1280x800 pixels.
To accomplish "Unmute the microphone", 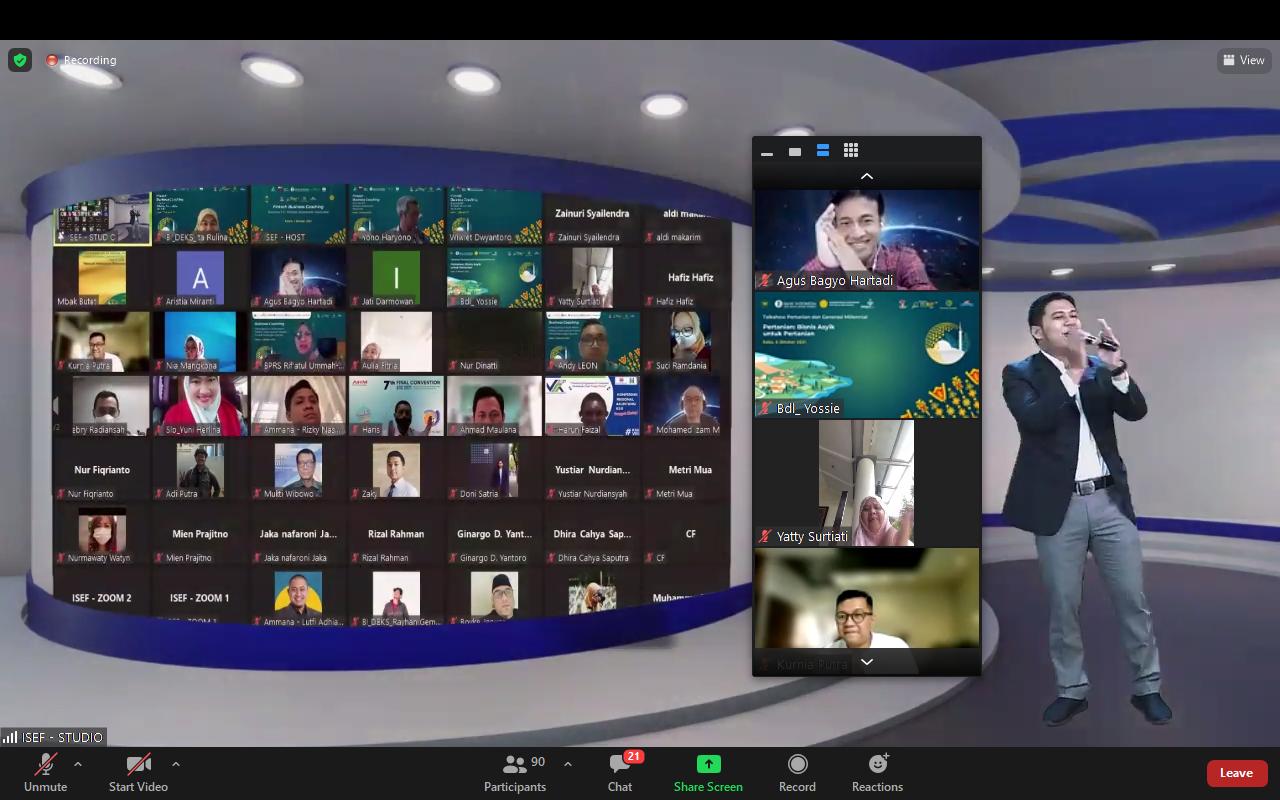I will pos(45,772).
